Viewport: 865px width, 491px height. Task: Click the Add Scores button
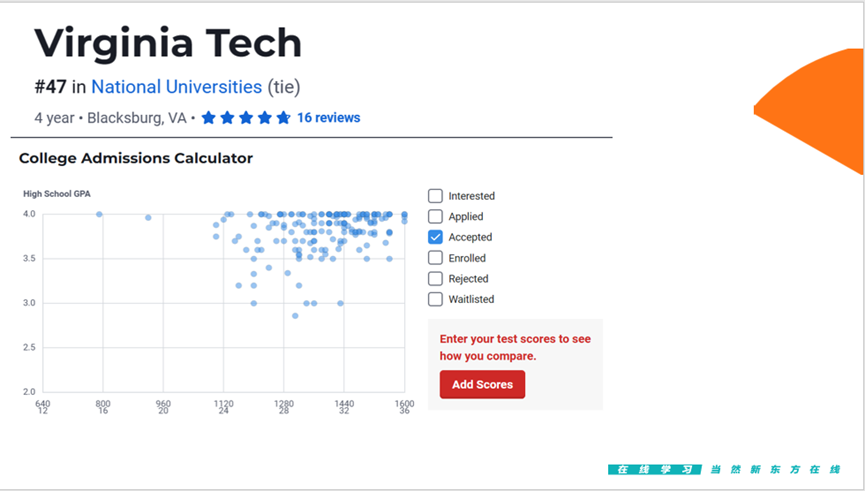coord(482,385)
